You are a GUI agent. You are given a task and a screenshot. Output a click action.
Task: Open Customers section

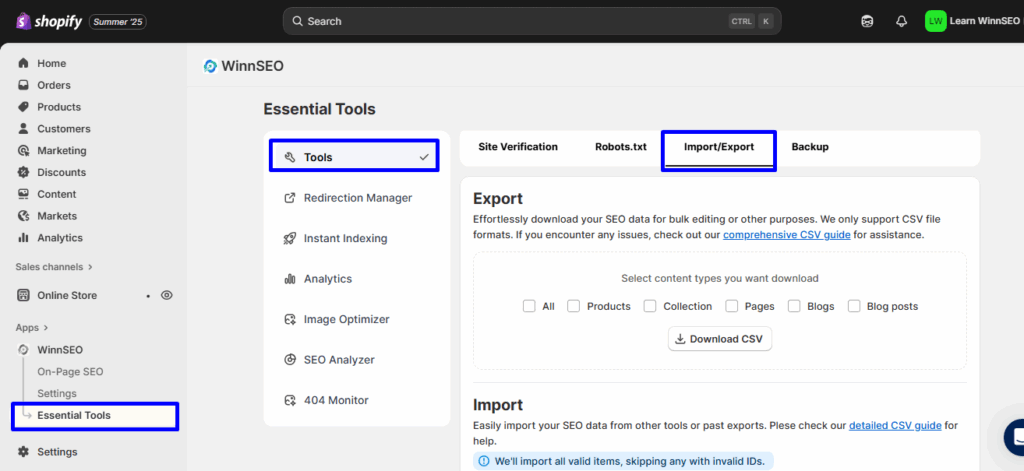point(63,129)
